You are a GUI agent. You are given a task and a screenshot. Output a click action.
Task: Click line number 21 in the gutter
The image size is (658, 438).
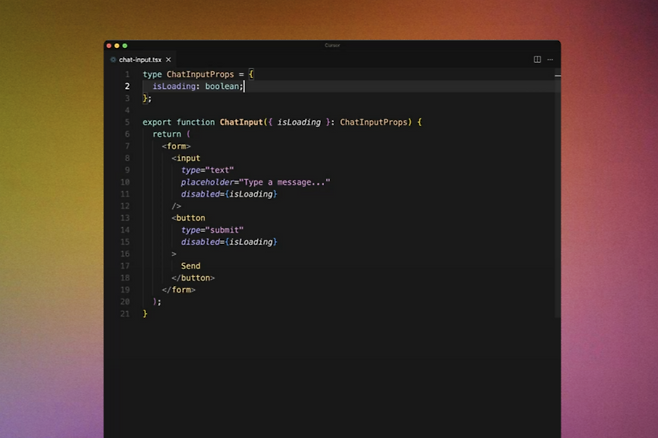pos(125,313)
